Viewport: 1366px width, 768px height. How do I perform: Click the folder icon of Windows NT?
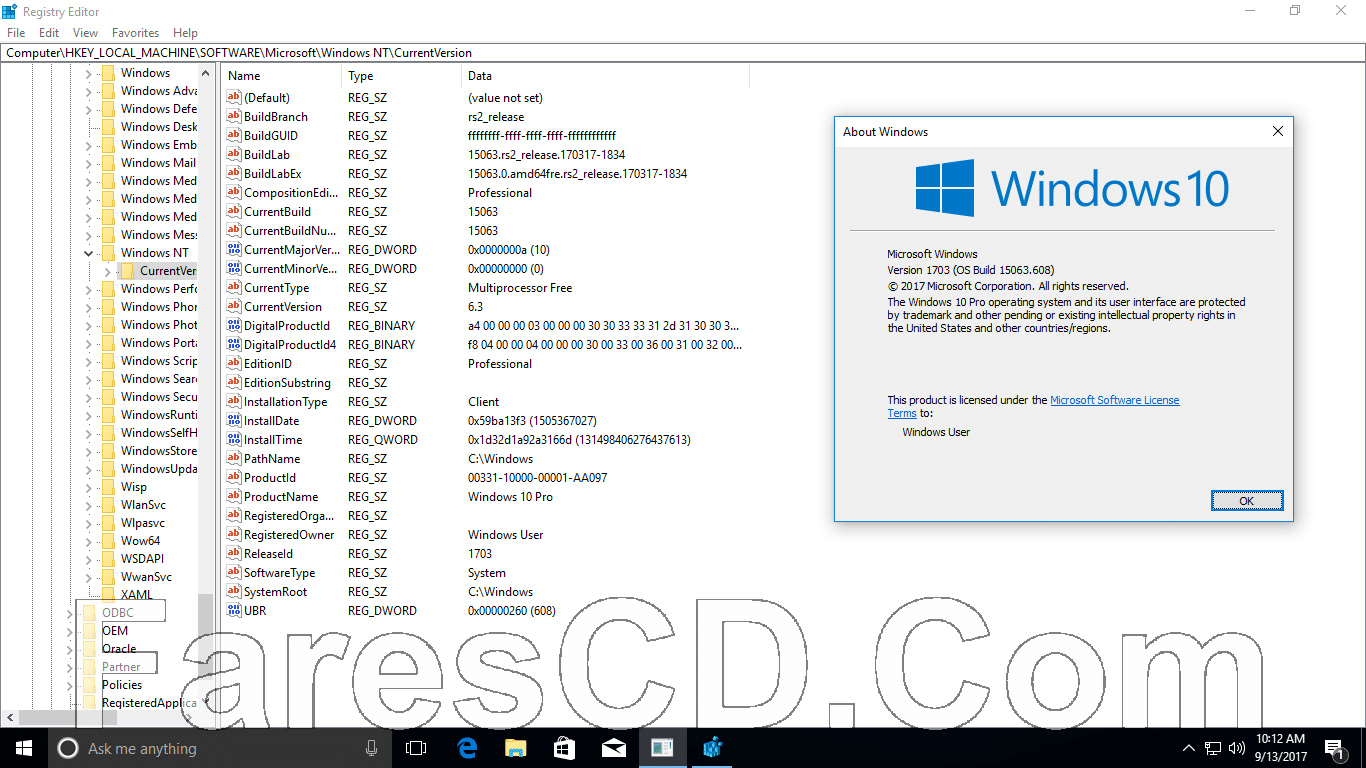tap(108, 253)
